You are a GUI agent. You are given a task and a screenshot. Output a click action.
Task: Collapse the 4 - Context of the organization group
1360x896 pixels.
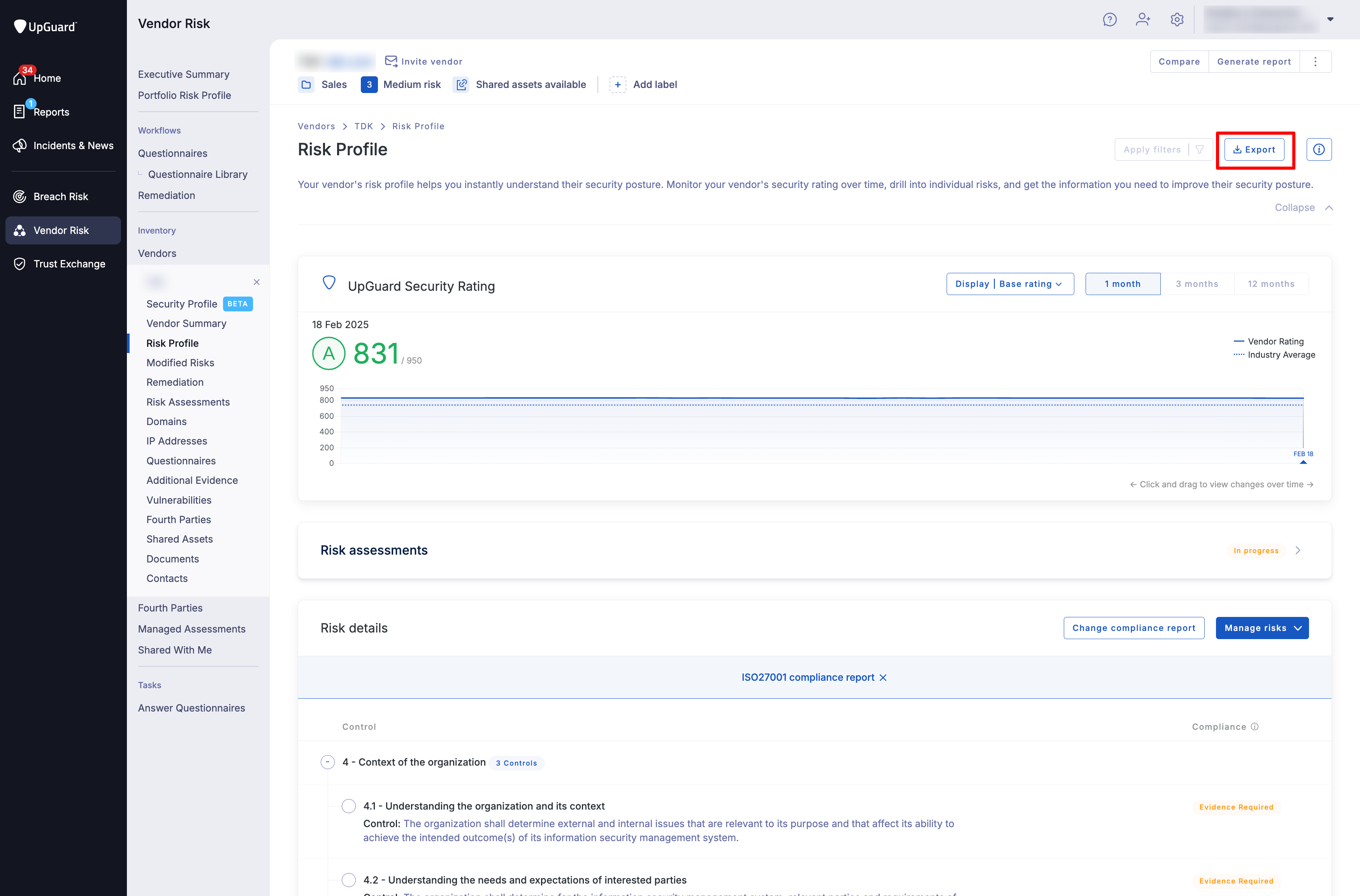tap(327, 762)
